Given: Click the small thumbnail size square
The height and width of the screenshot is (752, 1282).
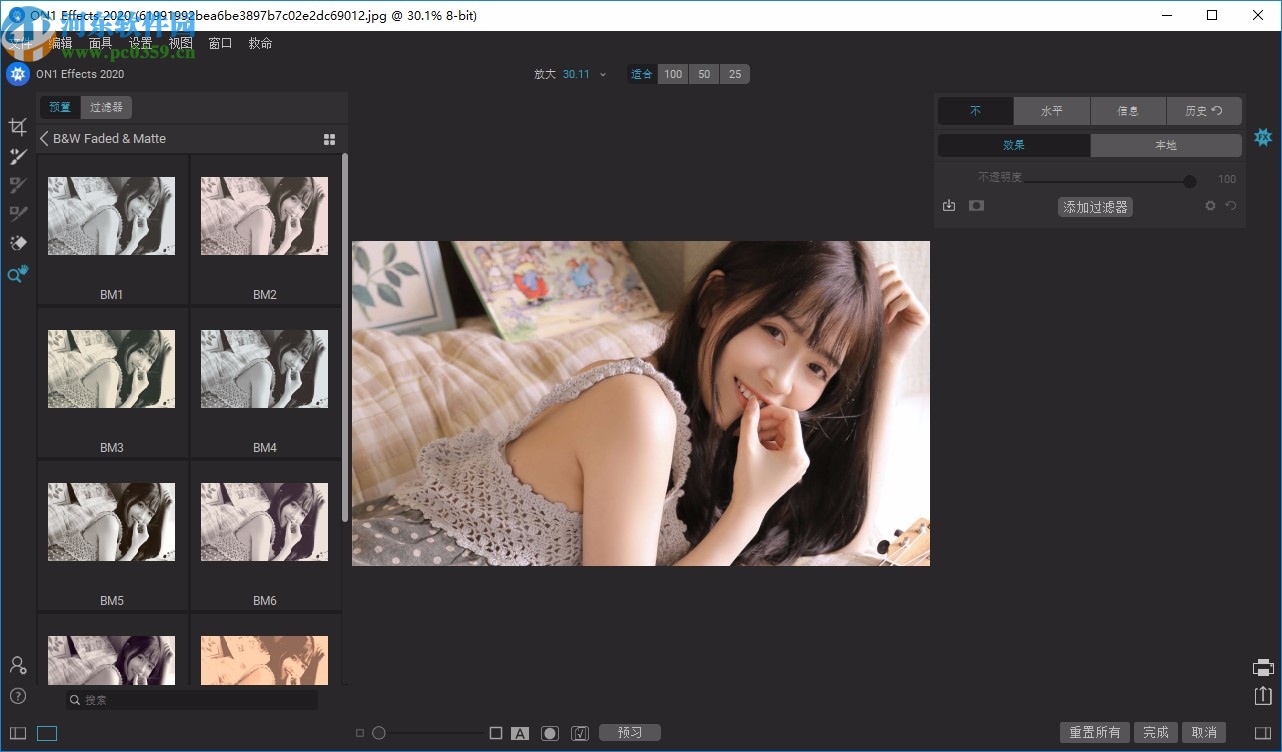Looking at the screenshot, I should [x=360, y=733].
